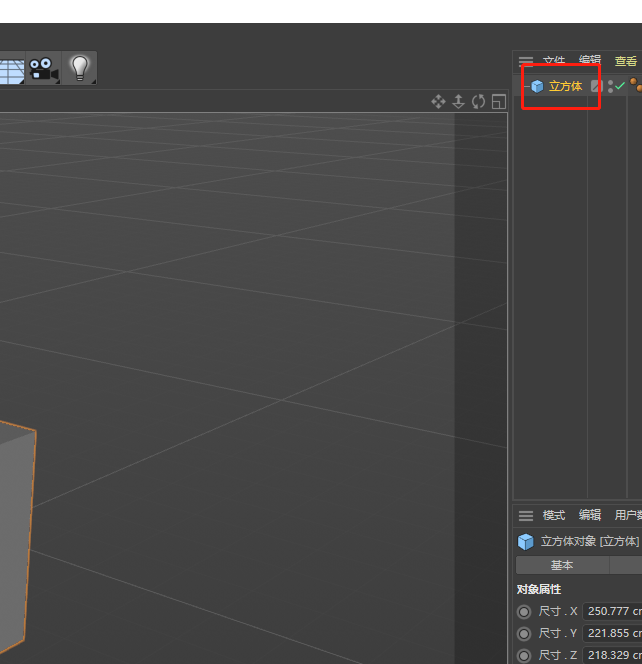Open the object manager hamburger menu

[x=526, y=61]
